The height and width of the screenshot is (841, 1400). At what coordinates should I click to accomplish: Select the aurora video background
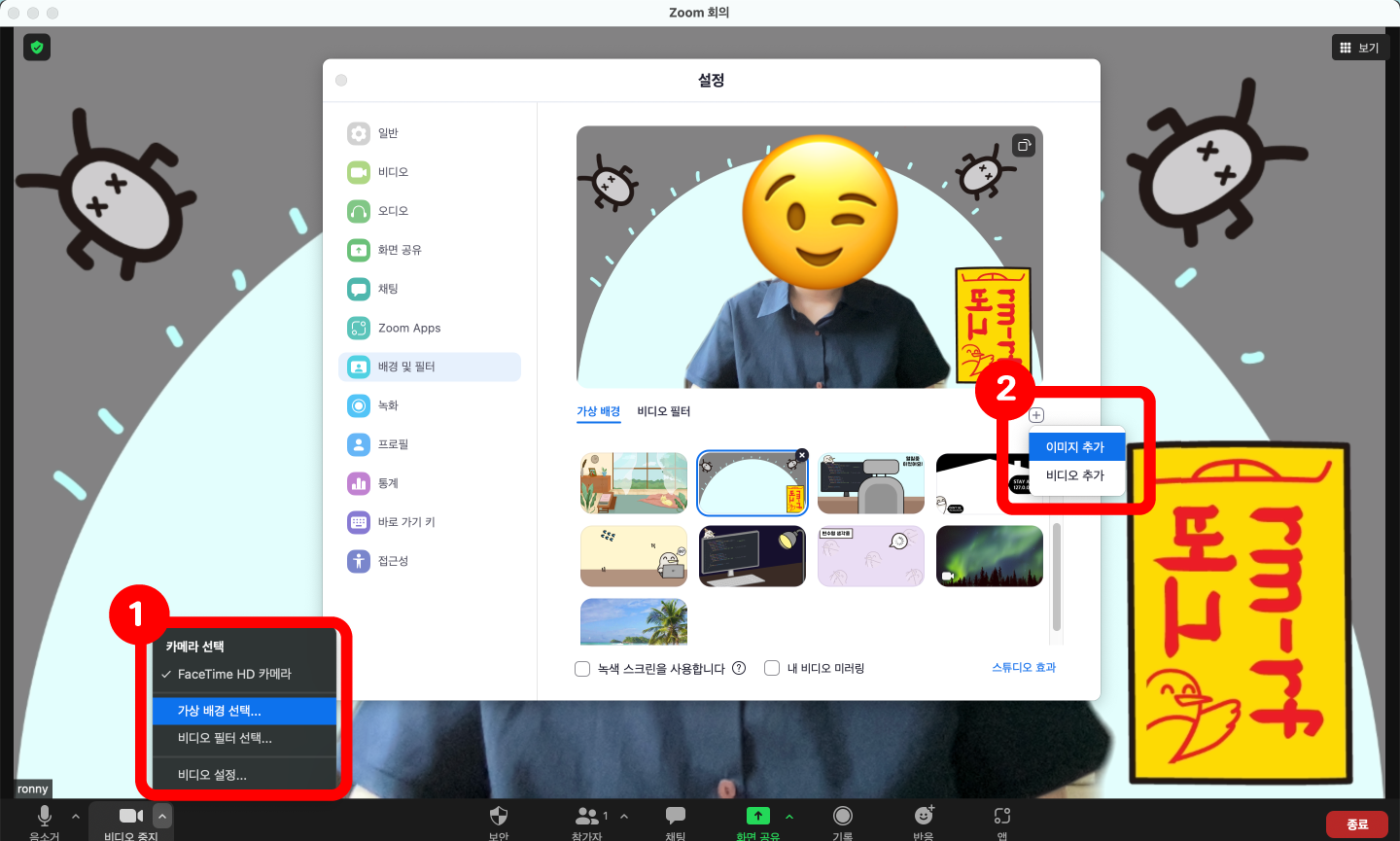pyautogui.click(x=990, y=556)
